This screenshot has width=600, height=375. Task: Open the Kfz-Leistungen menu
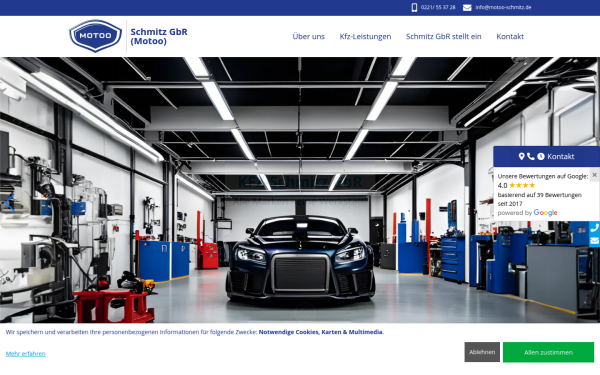tap(365, 36)
